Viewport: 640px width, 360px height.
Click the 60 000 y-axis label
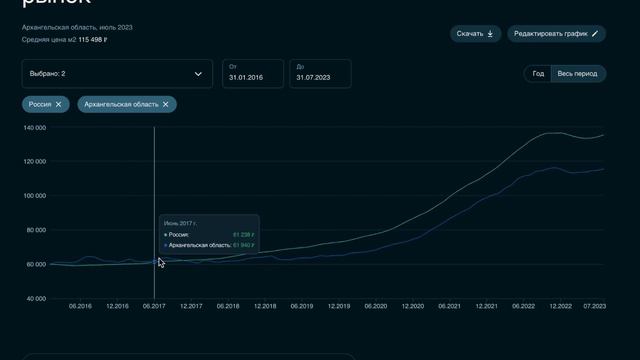[x=36, y=264]
